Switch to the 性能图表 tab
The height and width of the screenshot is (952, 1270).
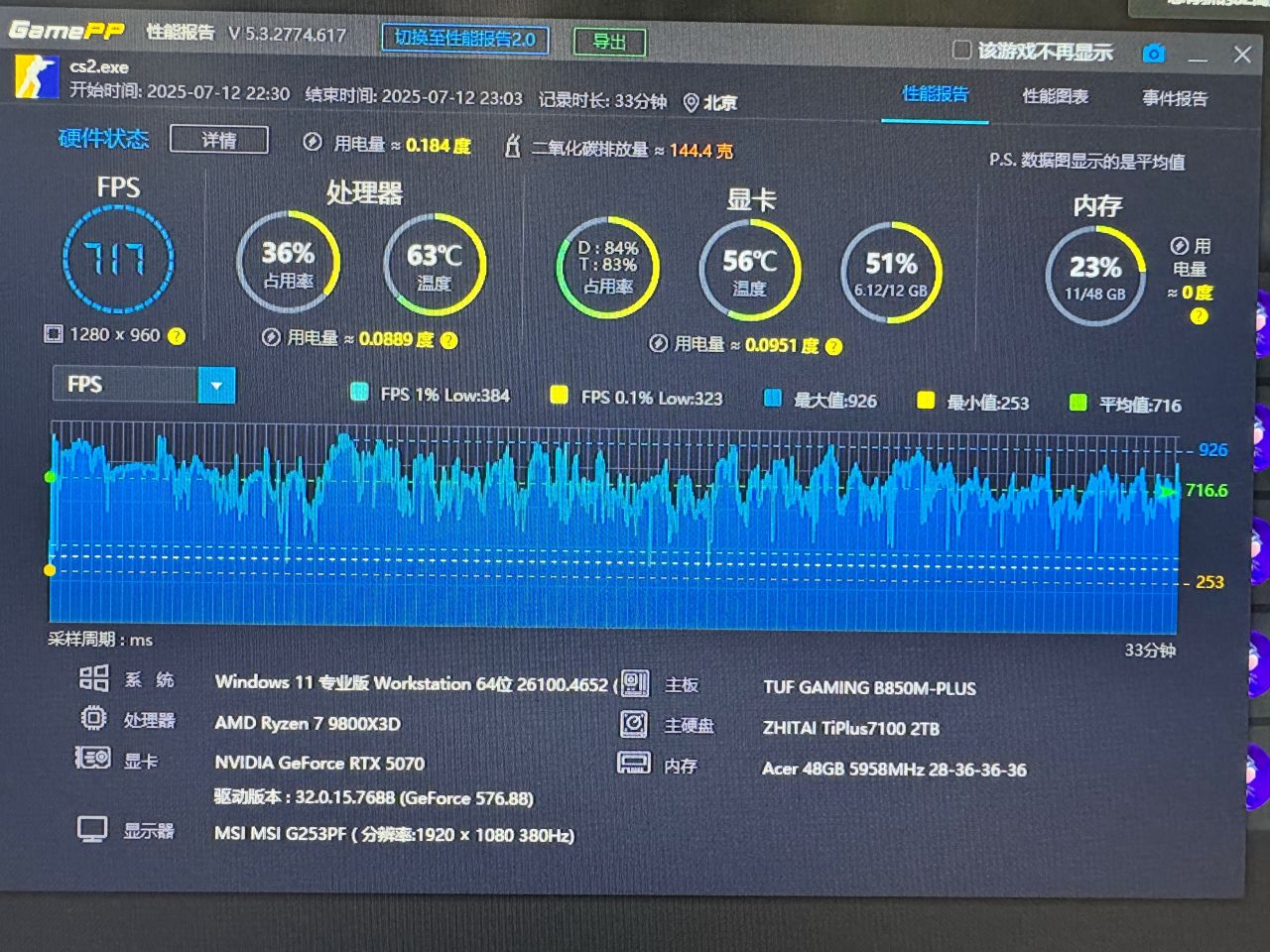click(1056, 96)
